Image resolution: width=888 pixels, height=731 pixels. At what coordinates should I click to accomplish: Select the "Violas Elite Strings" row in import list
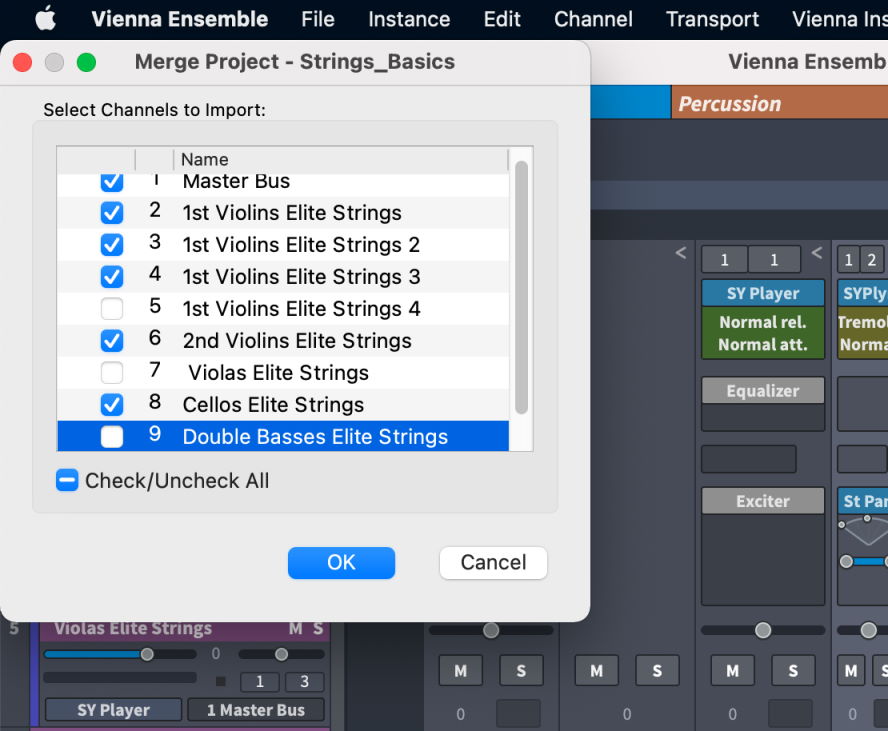click(278, 373)
